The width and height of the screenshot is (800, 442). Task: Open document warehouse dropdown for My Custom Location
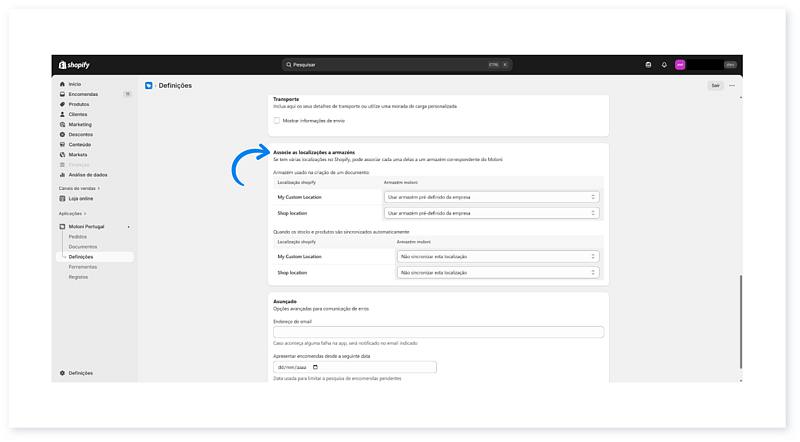[492, 197]
